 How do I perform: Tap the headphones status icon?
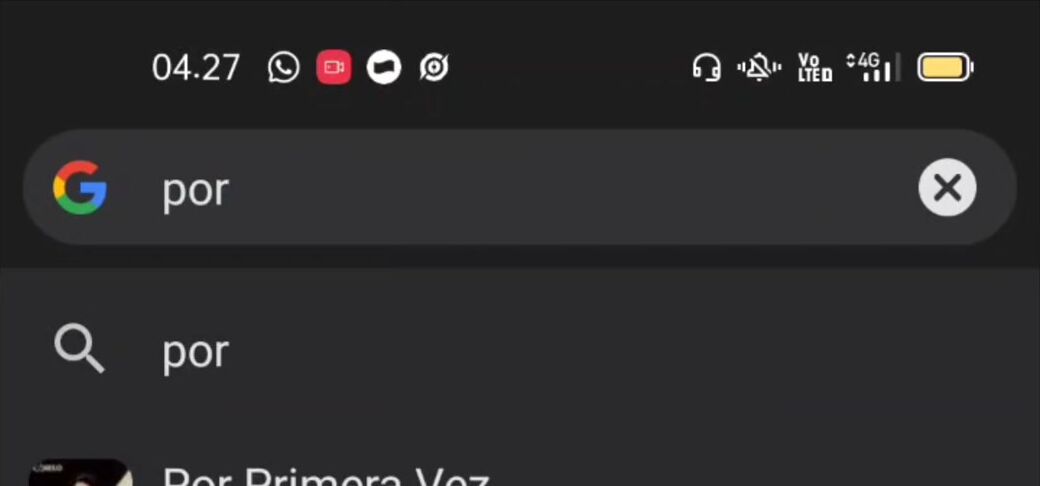coord(706,68)
